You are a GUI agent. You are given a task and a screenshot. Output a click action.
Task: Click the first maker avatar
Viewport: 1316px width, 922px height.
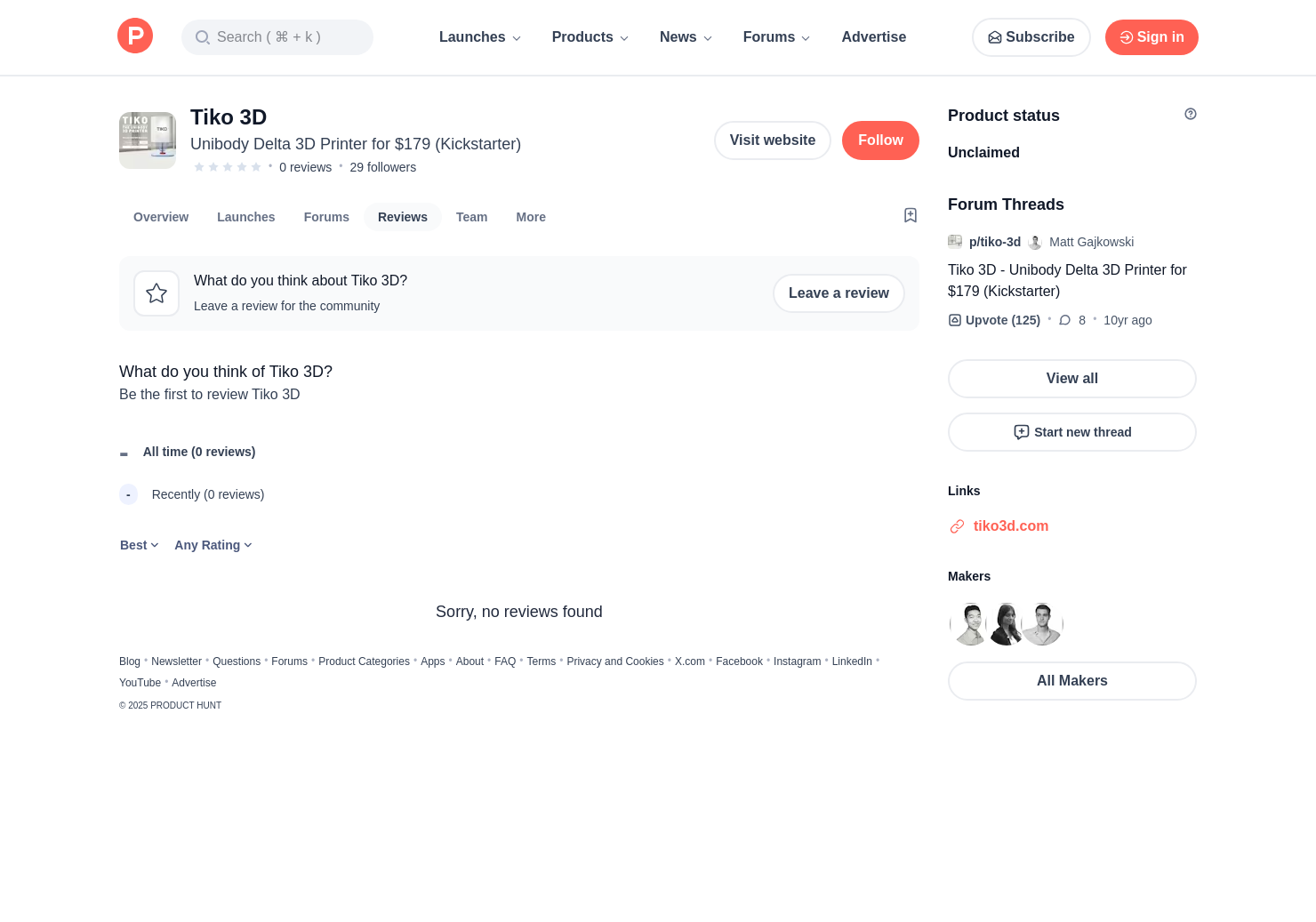pyautogui.click(x=971, y=624)
